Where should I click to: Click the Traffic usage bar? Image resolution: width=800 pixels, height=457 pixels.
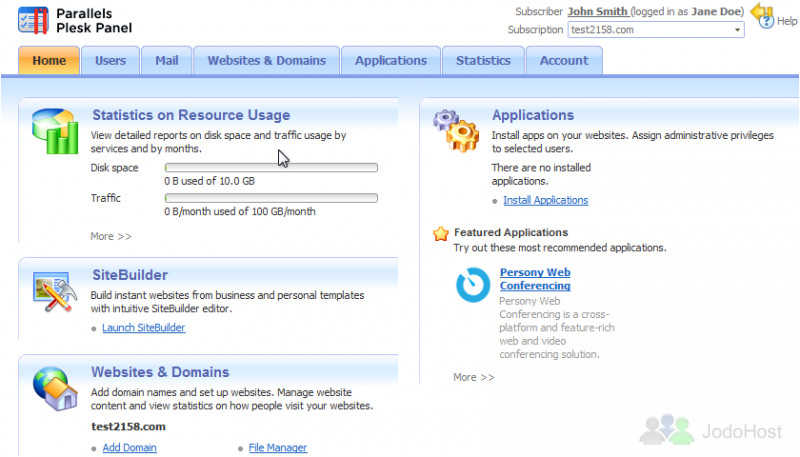(271, 198)
